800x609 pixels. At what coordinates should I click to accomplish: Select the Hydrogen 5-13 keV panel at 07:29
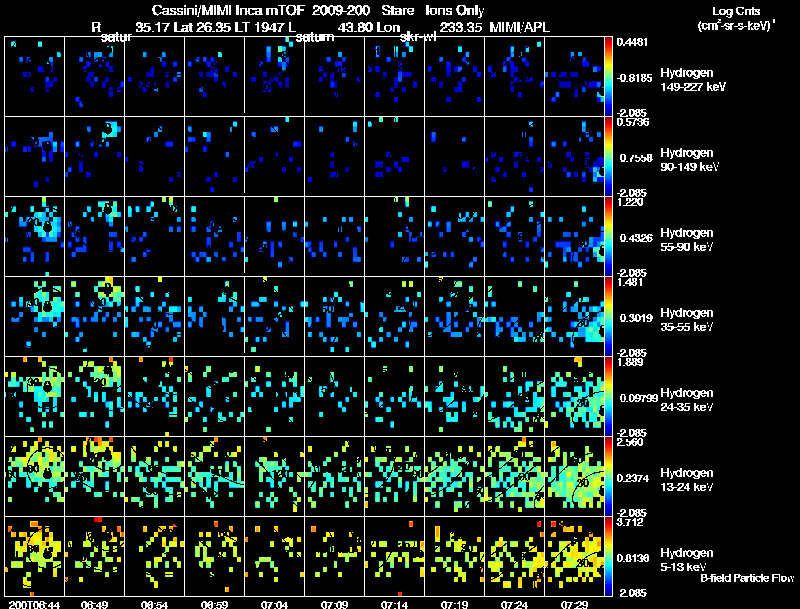[x=574, y=556]
